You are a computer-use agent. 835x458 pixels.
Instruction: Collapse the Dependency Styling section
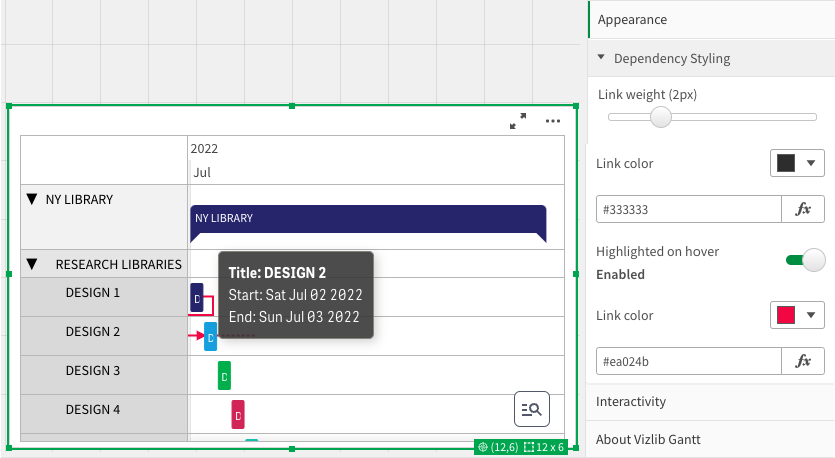click(x=601, y=57)
